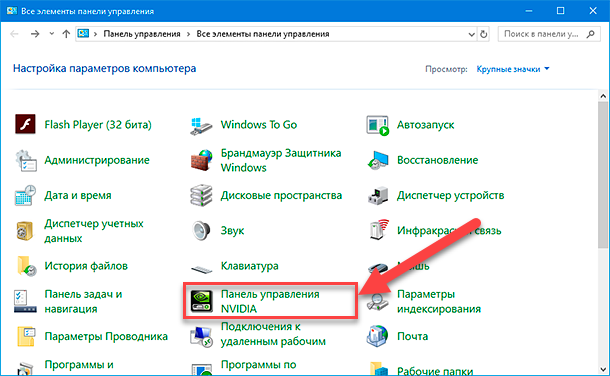Open Панель управления NVIDIA link
This screenshot has height=376, width=610.
[x=270, y=301]
